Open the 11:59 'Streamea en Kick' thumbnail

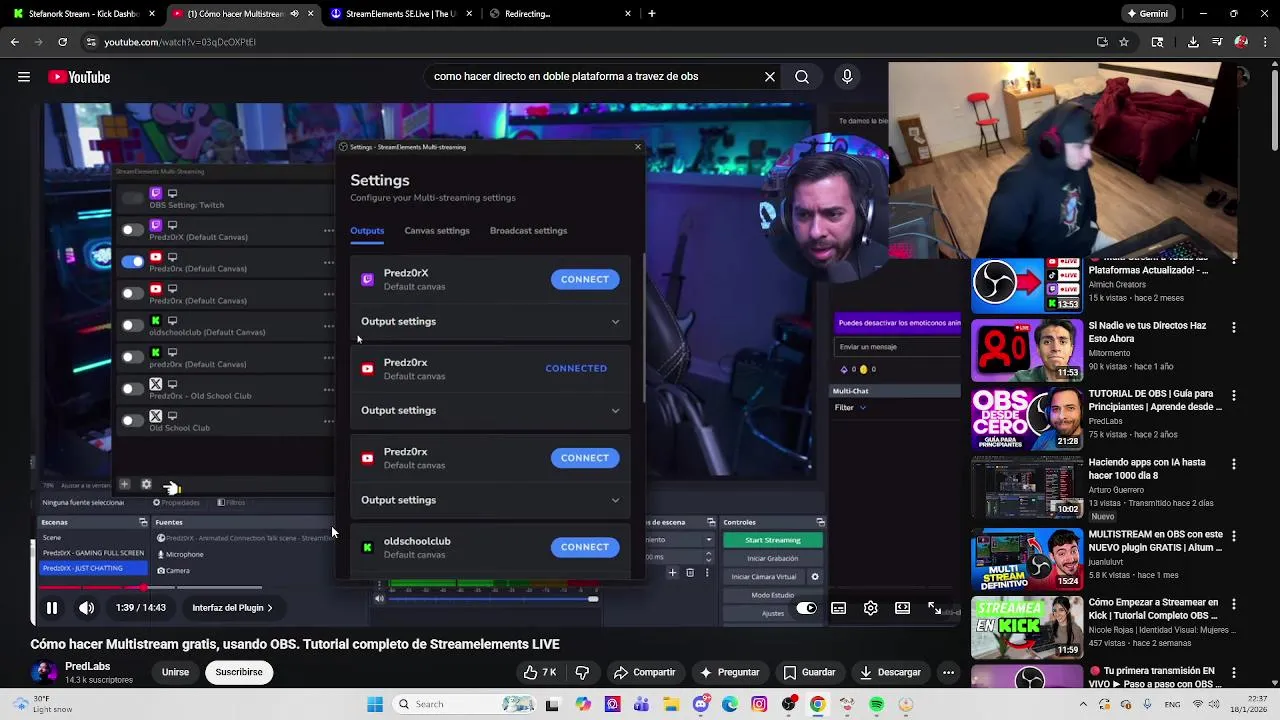[x=1026, y=627]
